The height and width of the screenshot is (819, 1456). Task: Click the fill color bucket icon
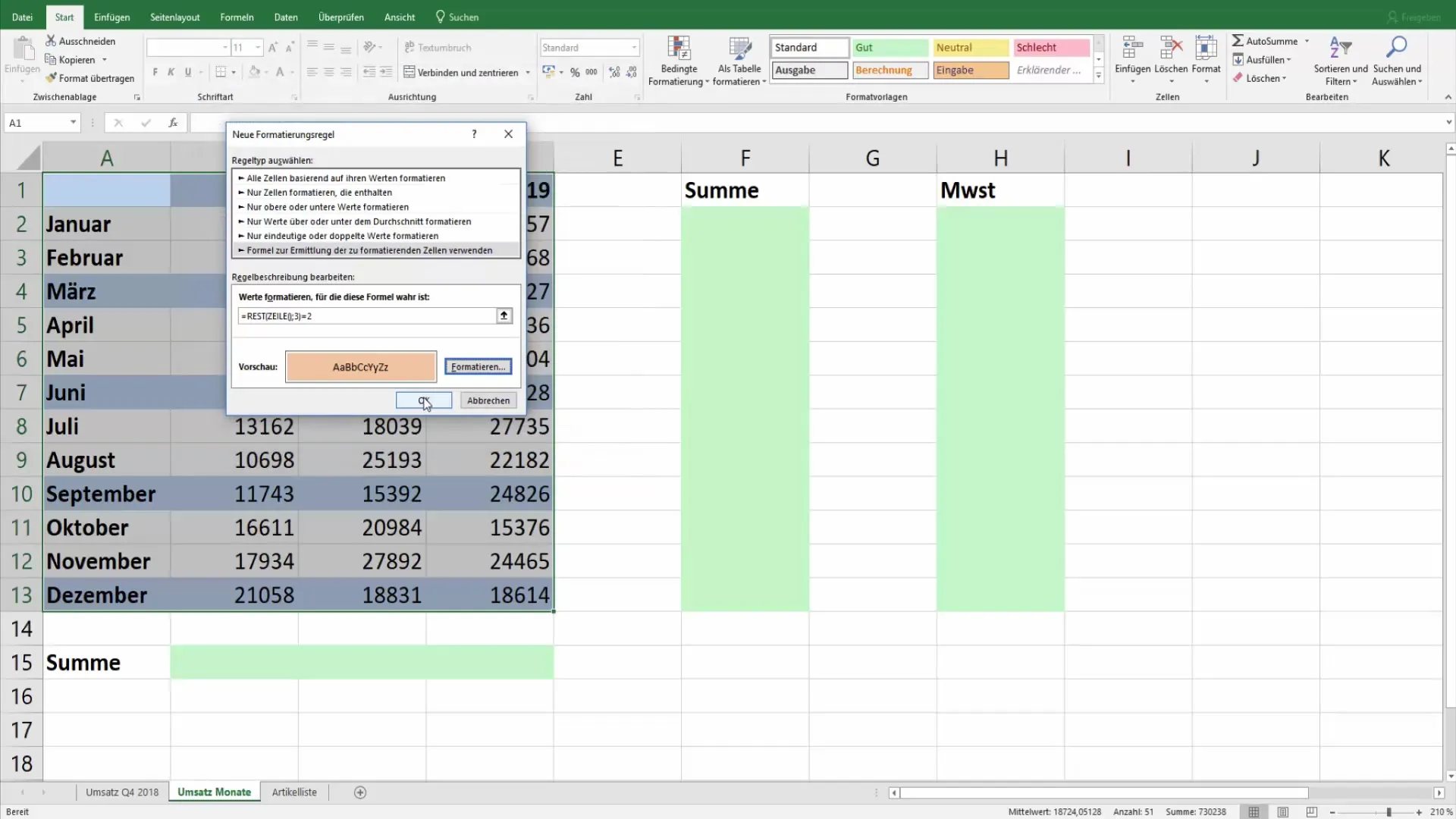(x=255, y=72)
